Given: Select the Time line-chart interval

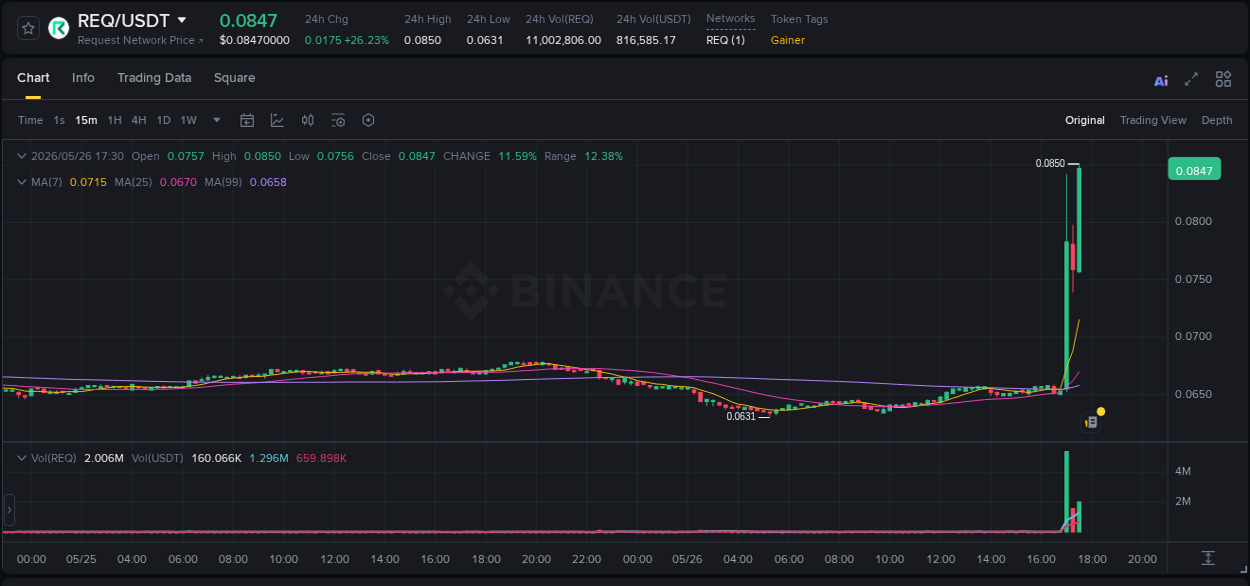Looking at the screenshot, I should (30, 120).
